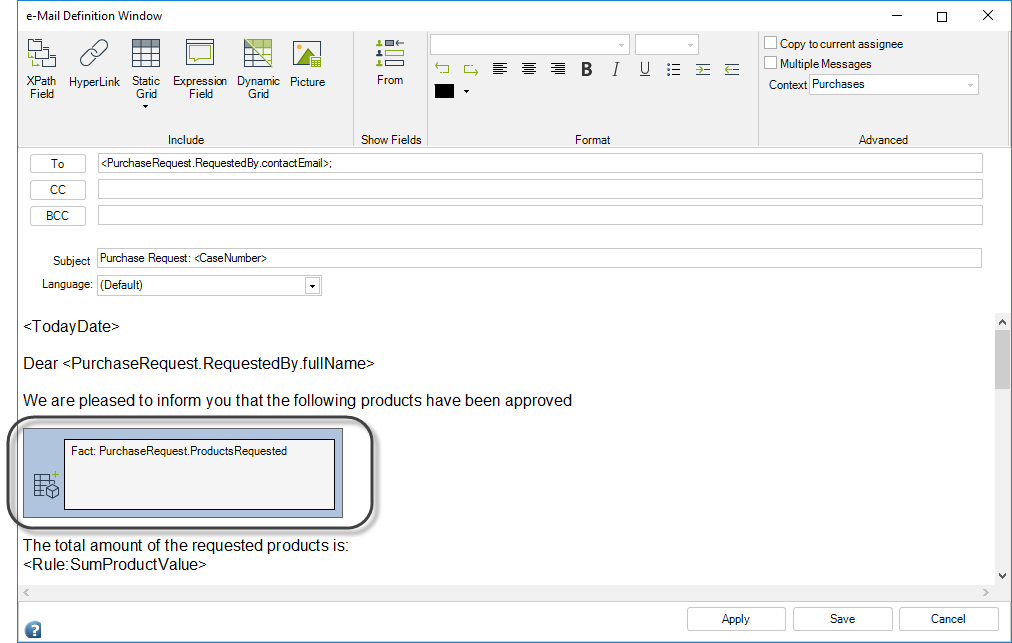Insert a Dynamic Grid
Screen dimensions: 1012x643
click(x=258, y=68)
